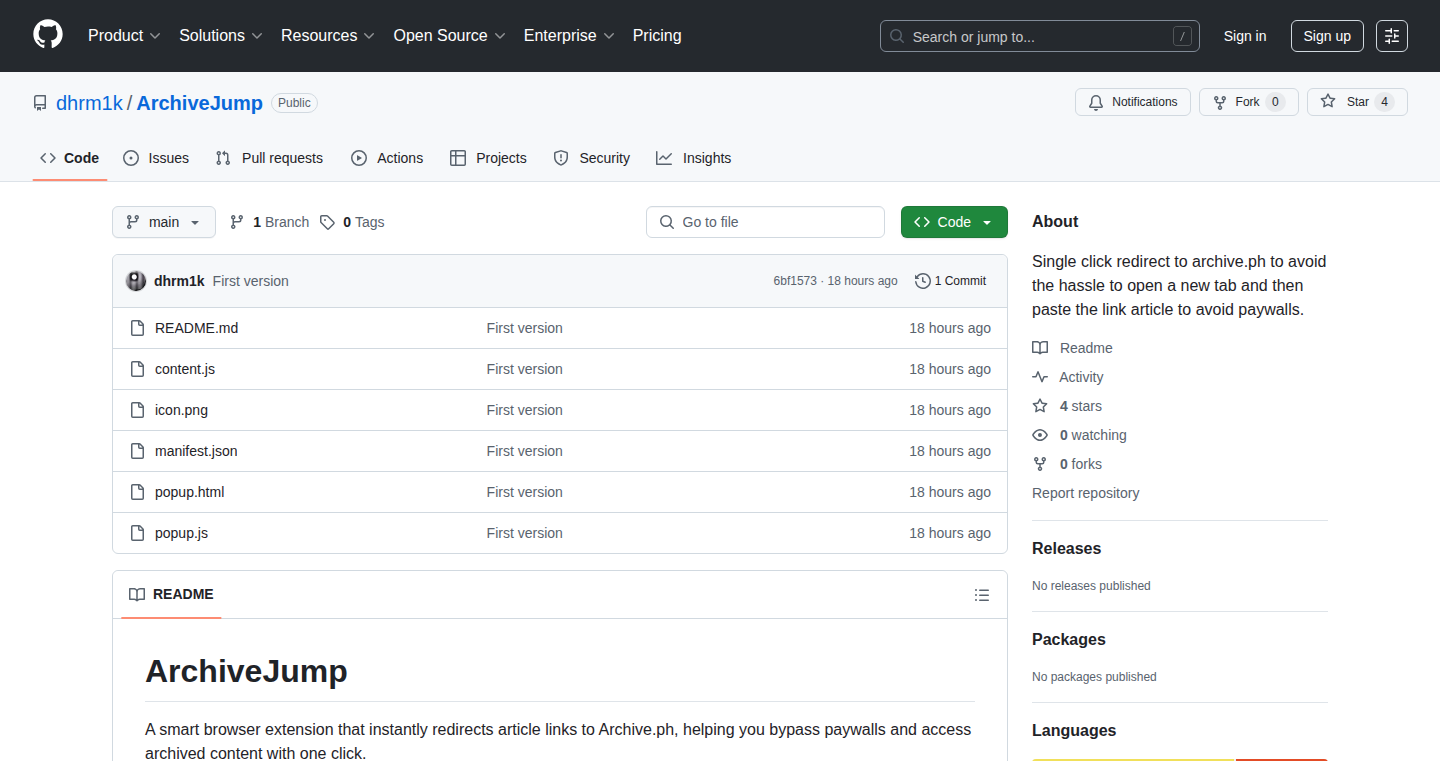Image resolution: width=1440 pixels, height=761 pixels.
Task: Click the Go to file search box
Action: [x=765, y=222]
